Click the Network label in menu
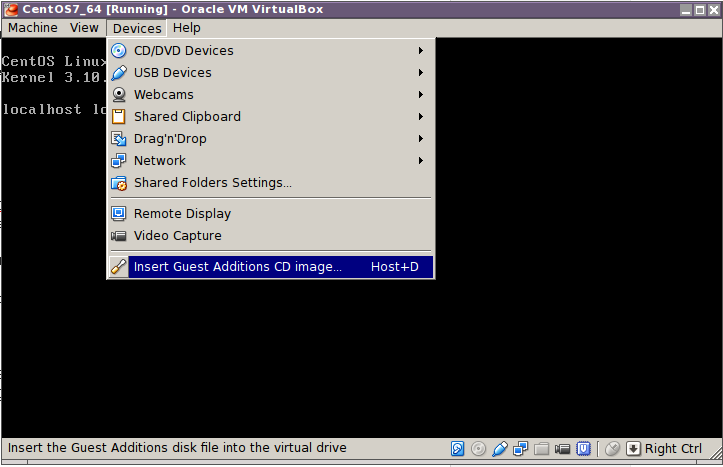 pyautogui.click(x=160, y=161)
